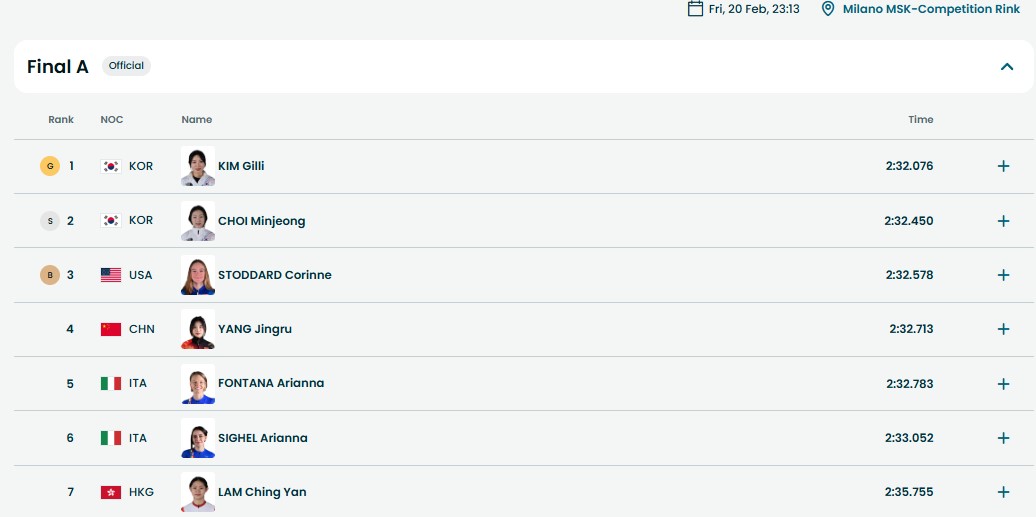Click the location pin icon
This screenshot has height=517, width=1036.
point(827,9)
